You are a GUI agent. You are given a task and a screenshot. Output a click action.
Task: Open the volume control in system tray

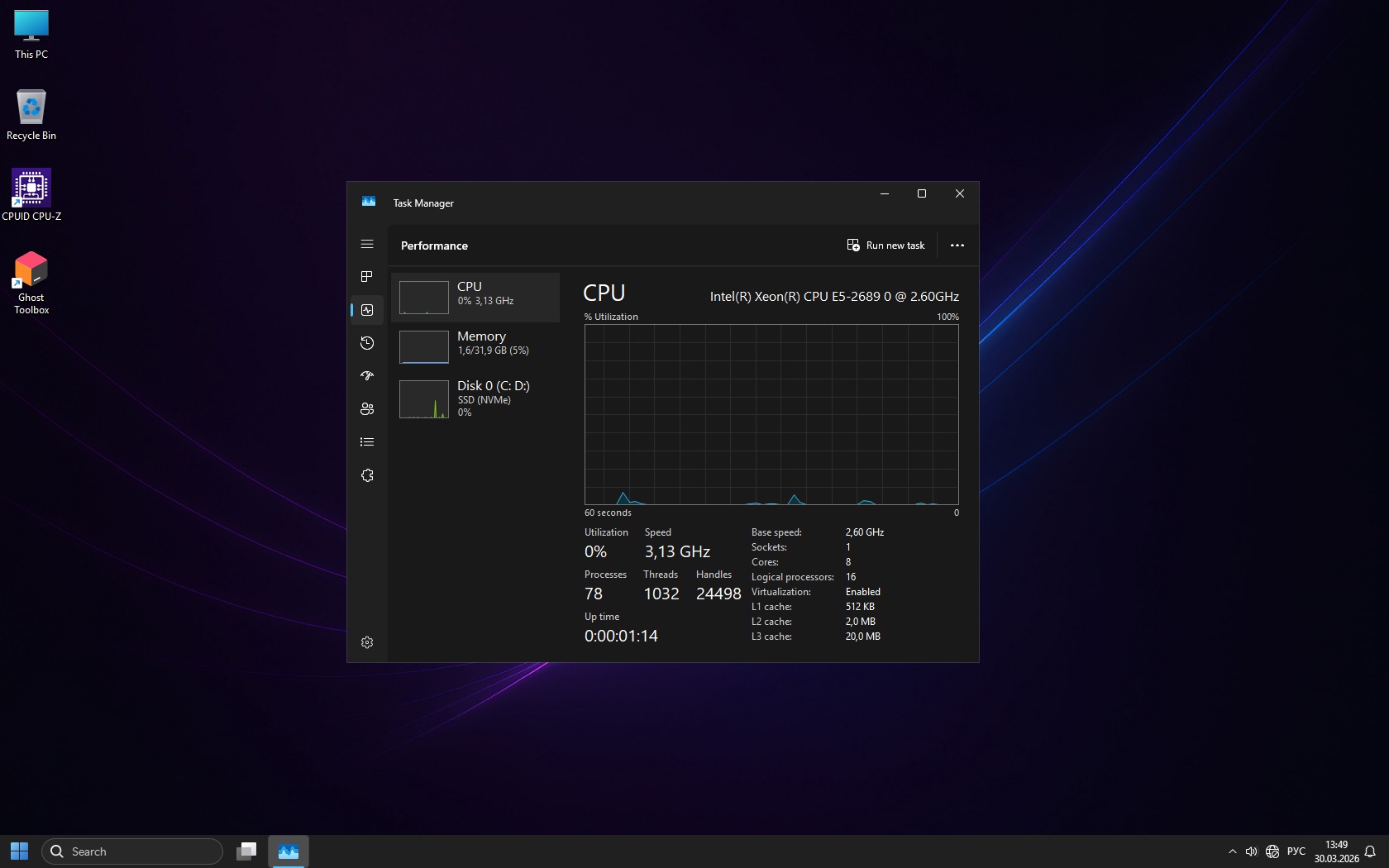pyautogui.click(x=1251, y=851)
